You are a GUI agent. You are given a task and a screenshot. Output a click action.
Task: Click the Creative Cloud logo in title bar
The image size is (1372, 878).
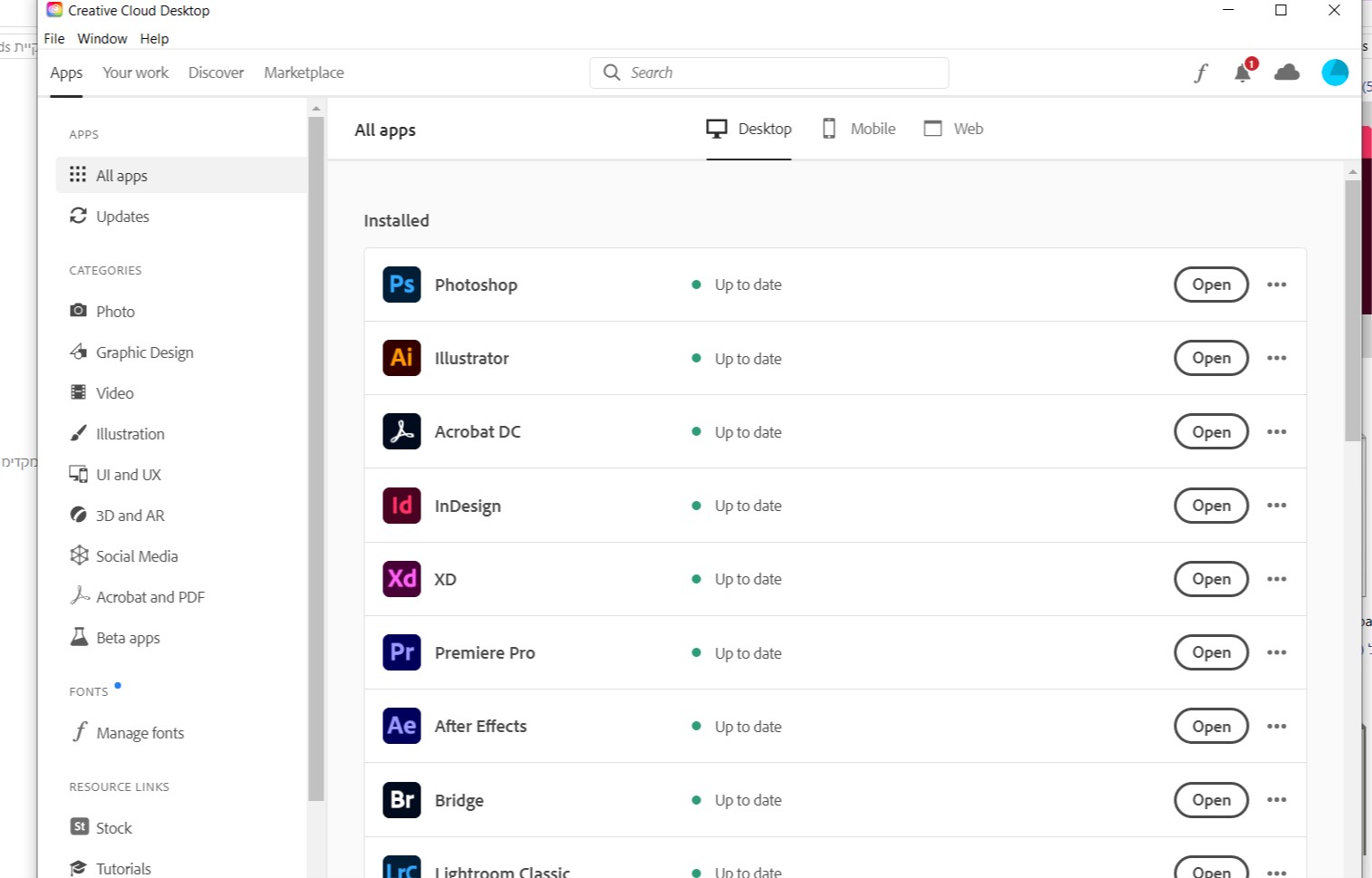[54, 10]
